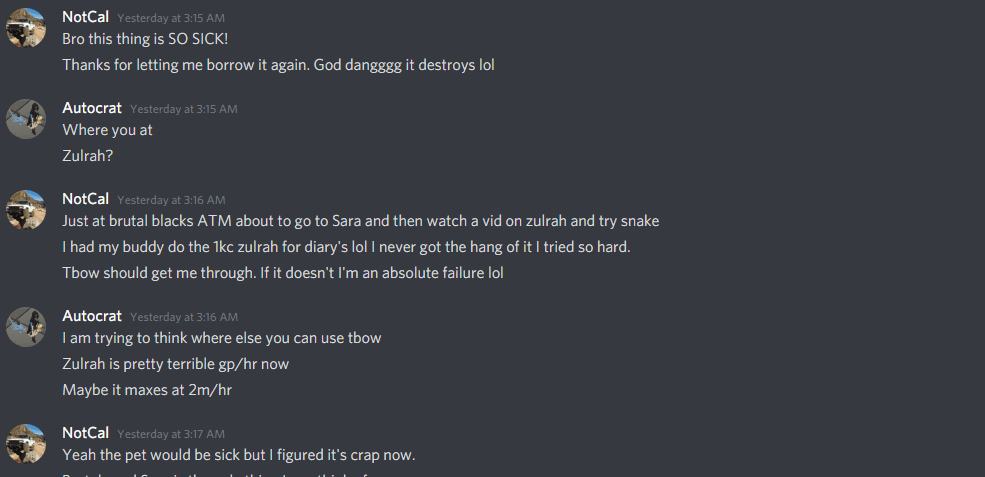
Task: Open NotCal's avatar on the first message
Action: click(x=26, y=28)
